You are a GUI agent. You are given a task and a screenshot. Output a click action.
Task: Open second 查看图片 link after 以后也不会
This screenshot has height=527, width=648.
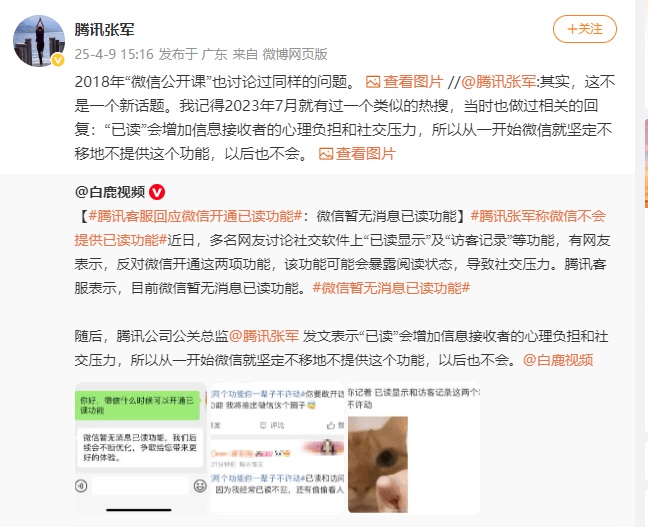coord(357,154)
